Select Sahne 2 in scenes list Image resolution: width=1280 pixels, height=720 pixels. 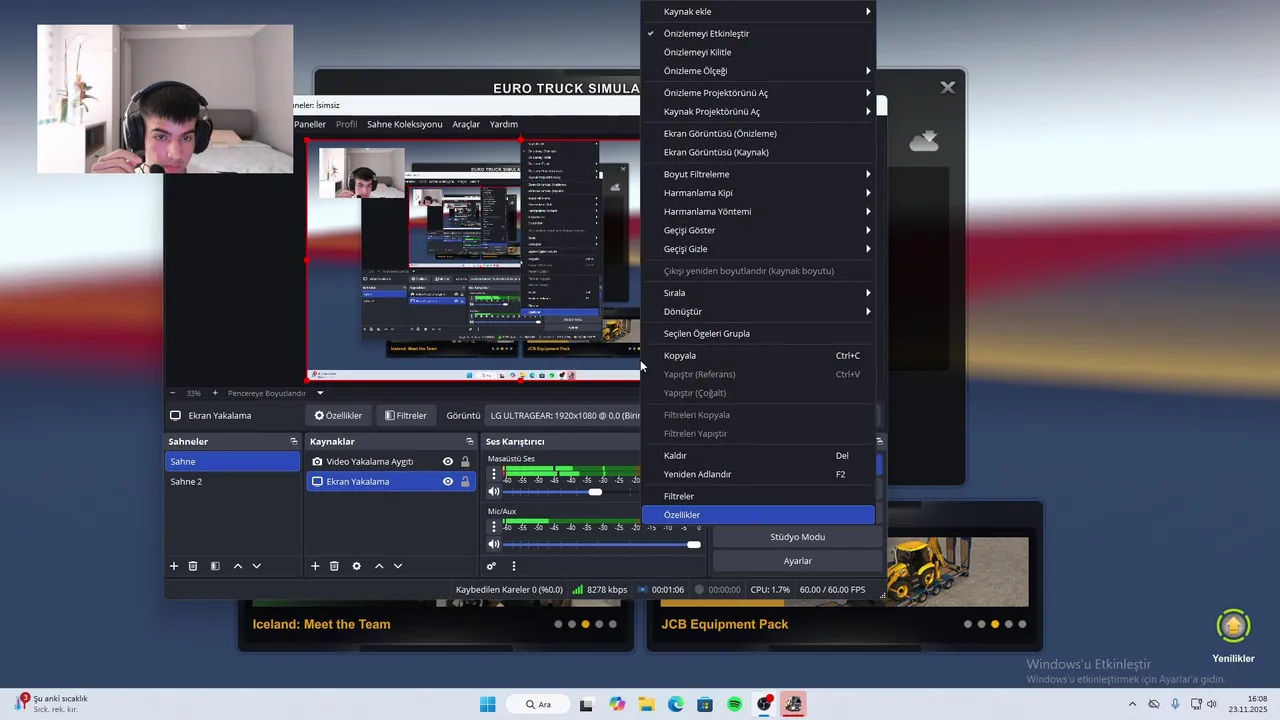click(232, 481)
